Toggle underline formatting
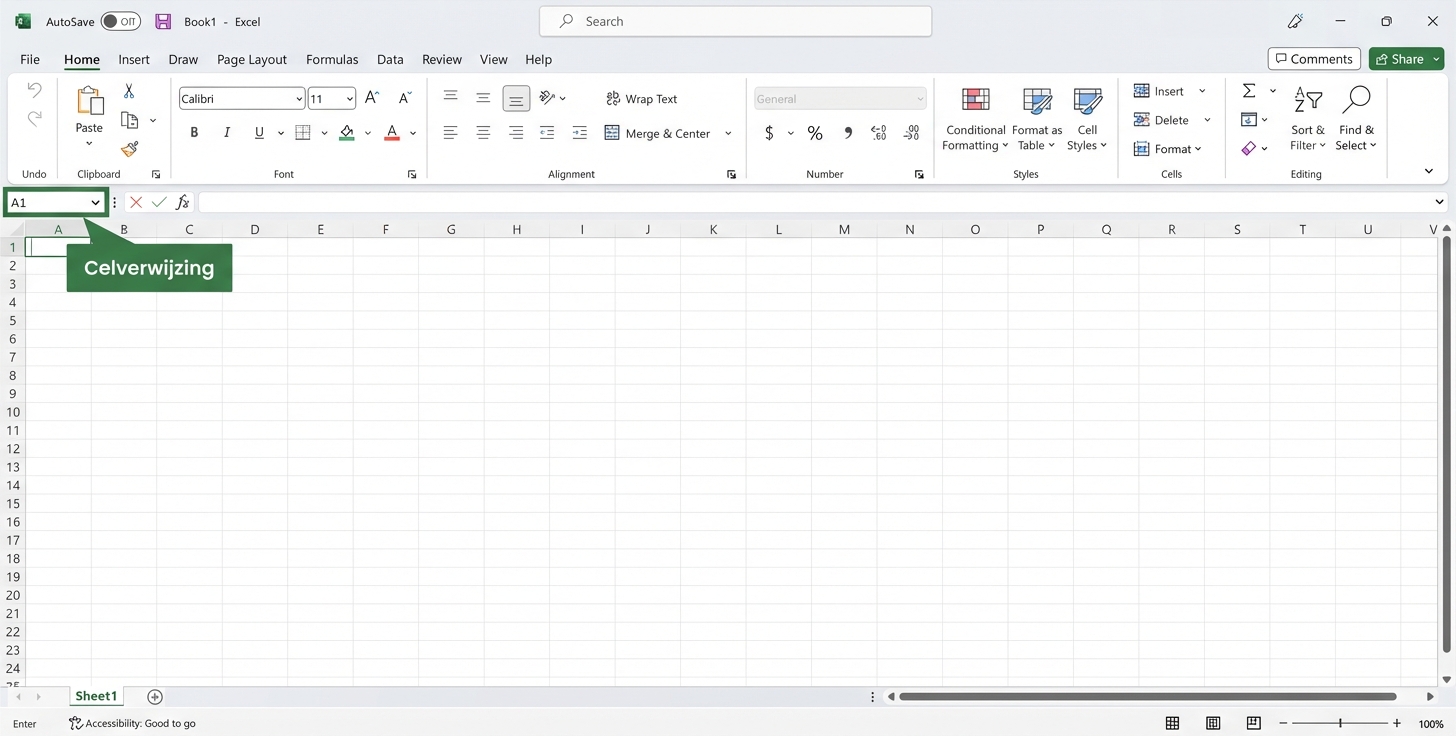Screen dimensions: 1456x736 point(259,132)
